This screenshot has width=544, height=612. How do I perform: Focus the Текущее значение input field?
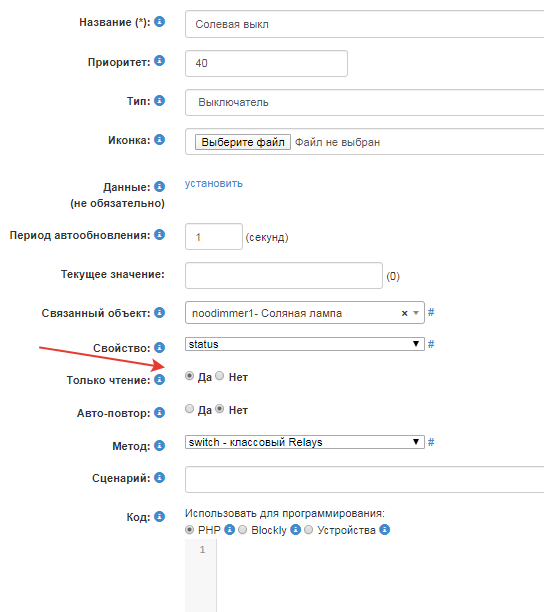tap(284, 276)
